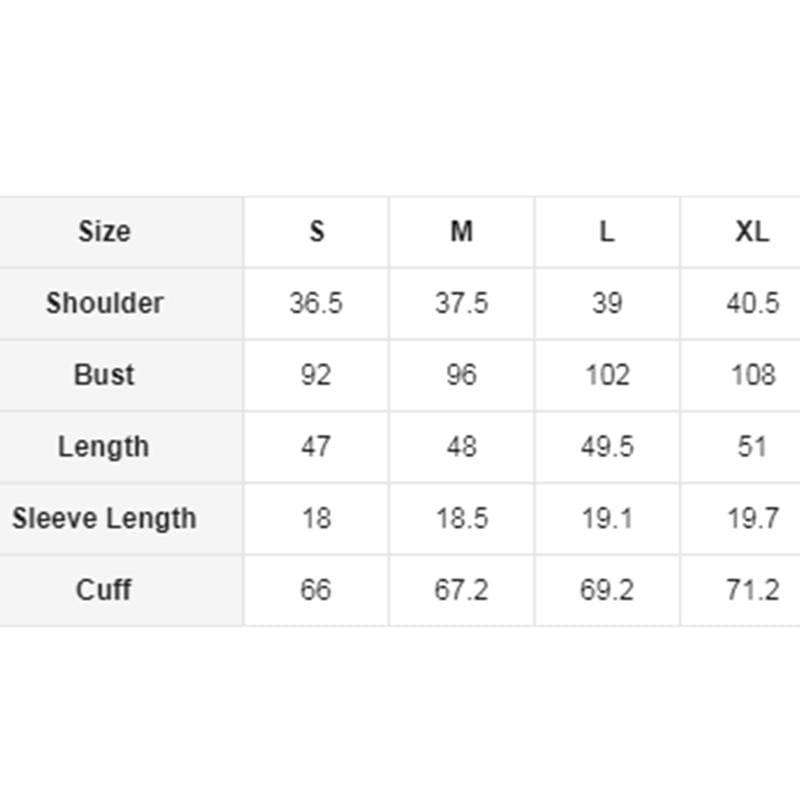Select the L size column header
The image size is (800, 800).
point(607,232)
